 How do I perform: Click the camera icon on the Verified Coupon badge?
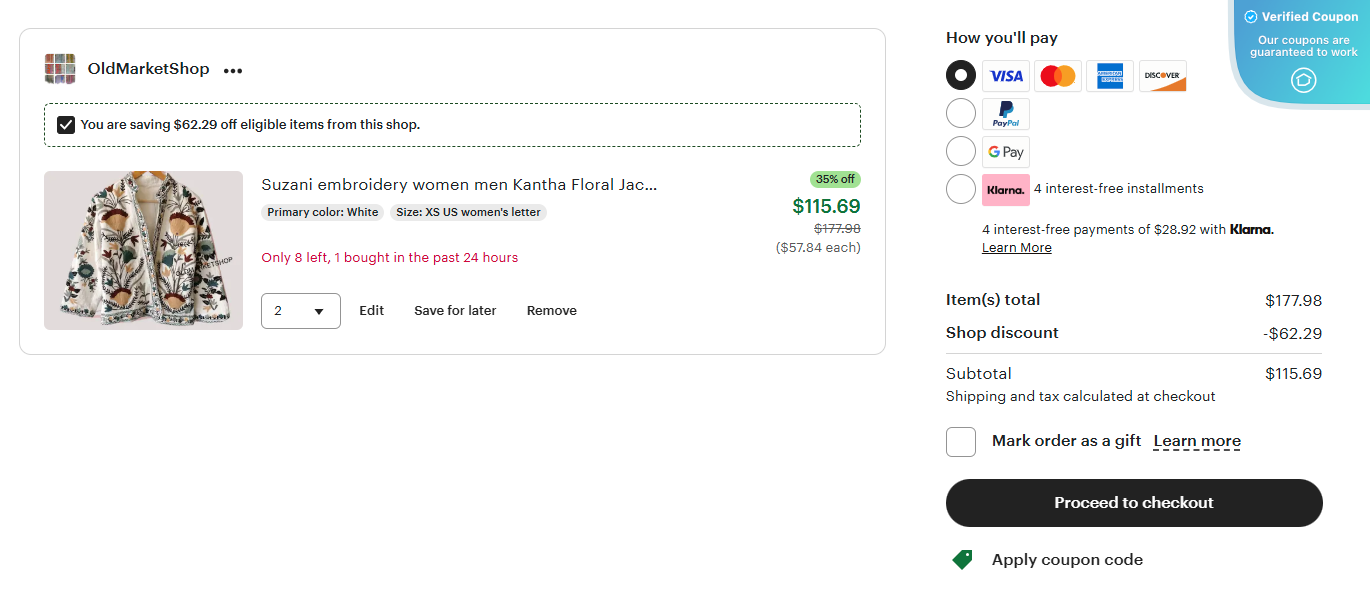(1303, 80)
